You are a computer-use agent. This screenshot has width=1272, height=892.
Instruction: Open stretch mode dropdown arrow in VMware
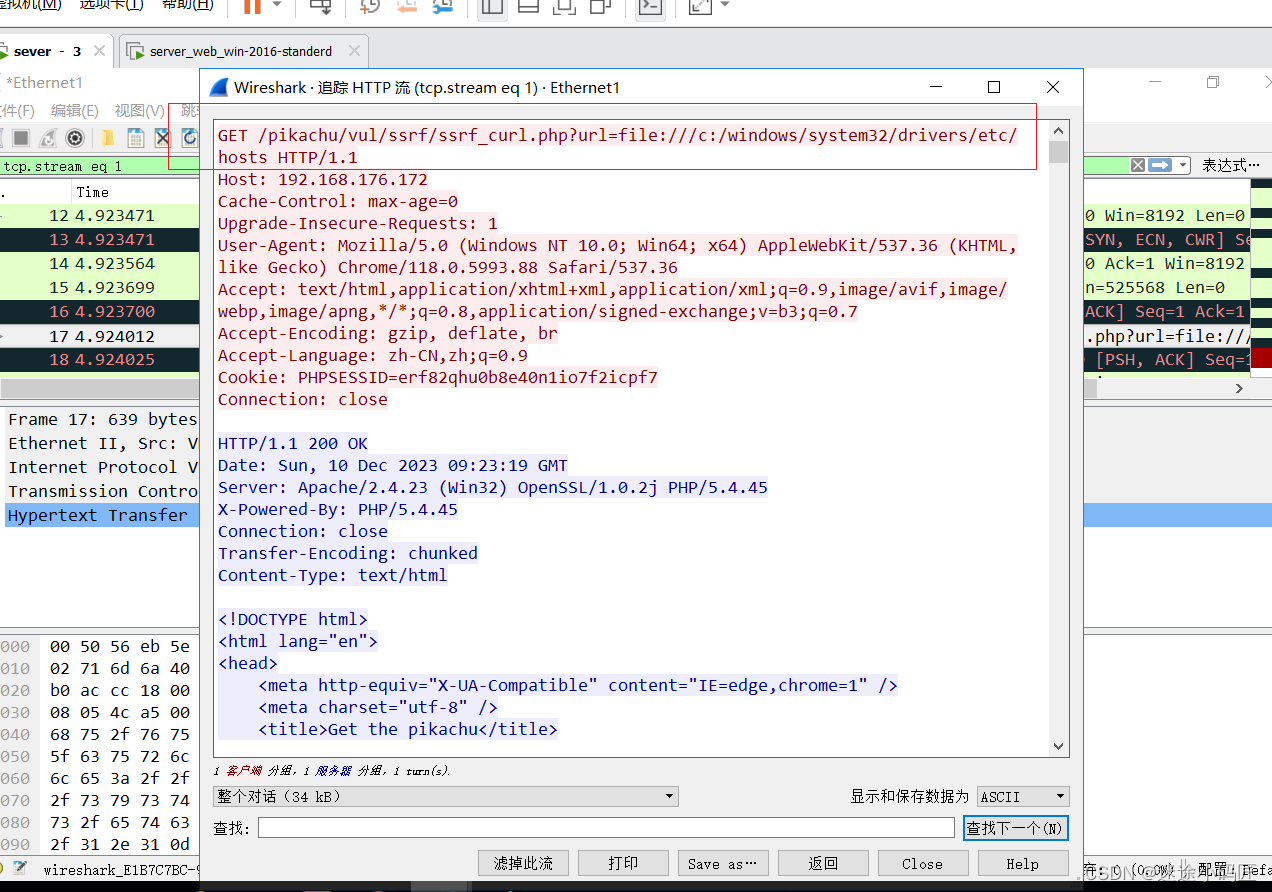[x=725, y=5]
